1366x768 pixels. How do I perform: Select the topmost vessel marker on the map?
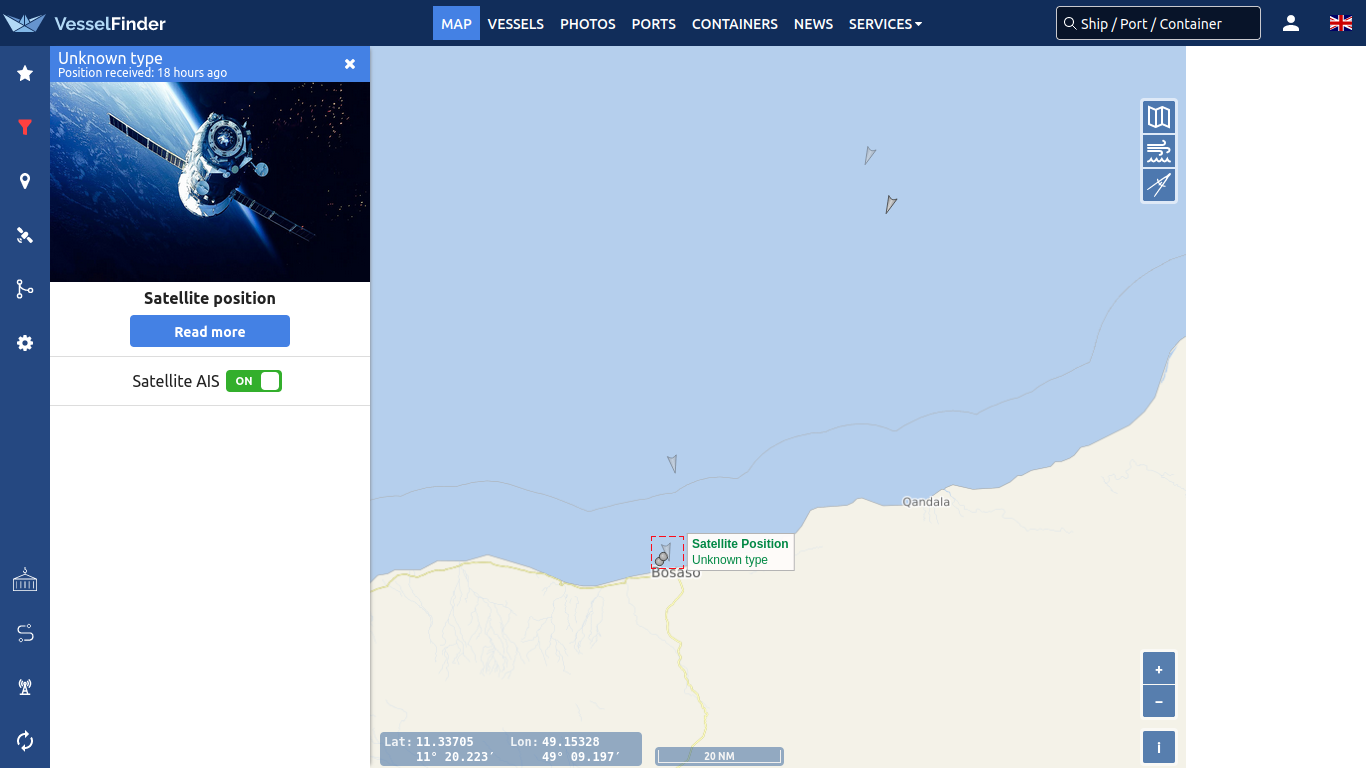click(x=870, y=155)
